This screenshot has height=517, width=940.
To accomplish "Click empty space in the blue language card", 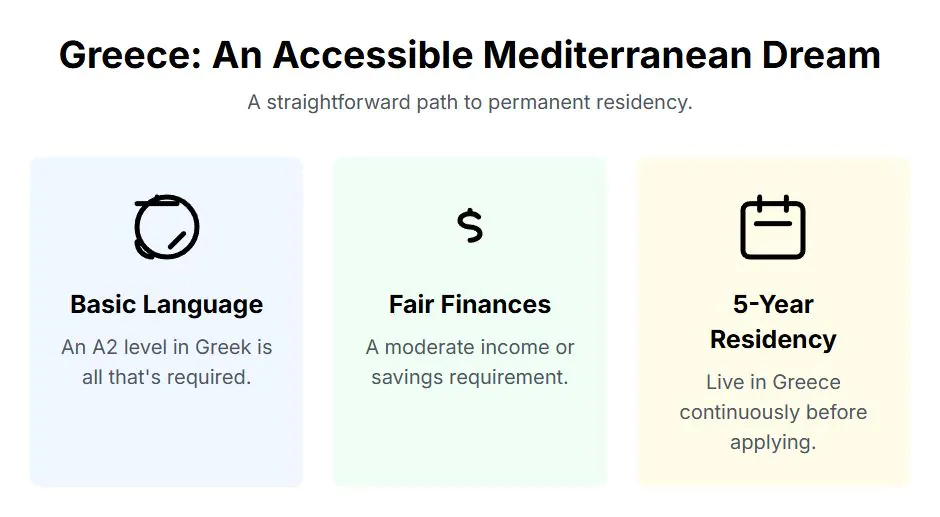I will point(167,440).
